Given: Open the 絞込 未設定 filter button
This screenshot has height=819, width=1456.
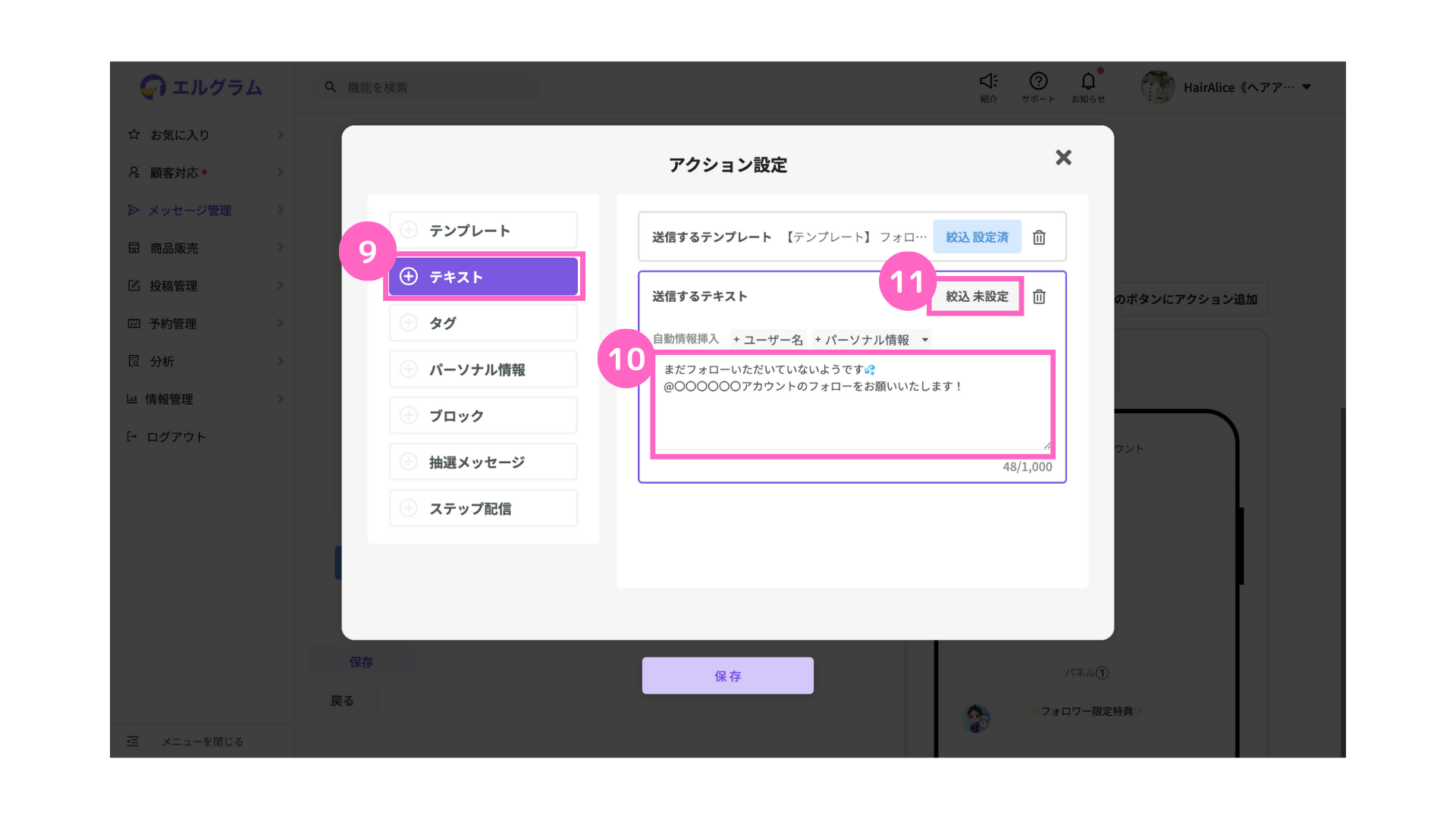Looking at the screenshot, I should tap(977, 297).
